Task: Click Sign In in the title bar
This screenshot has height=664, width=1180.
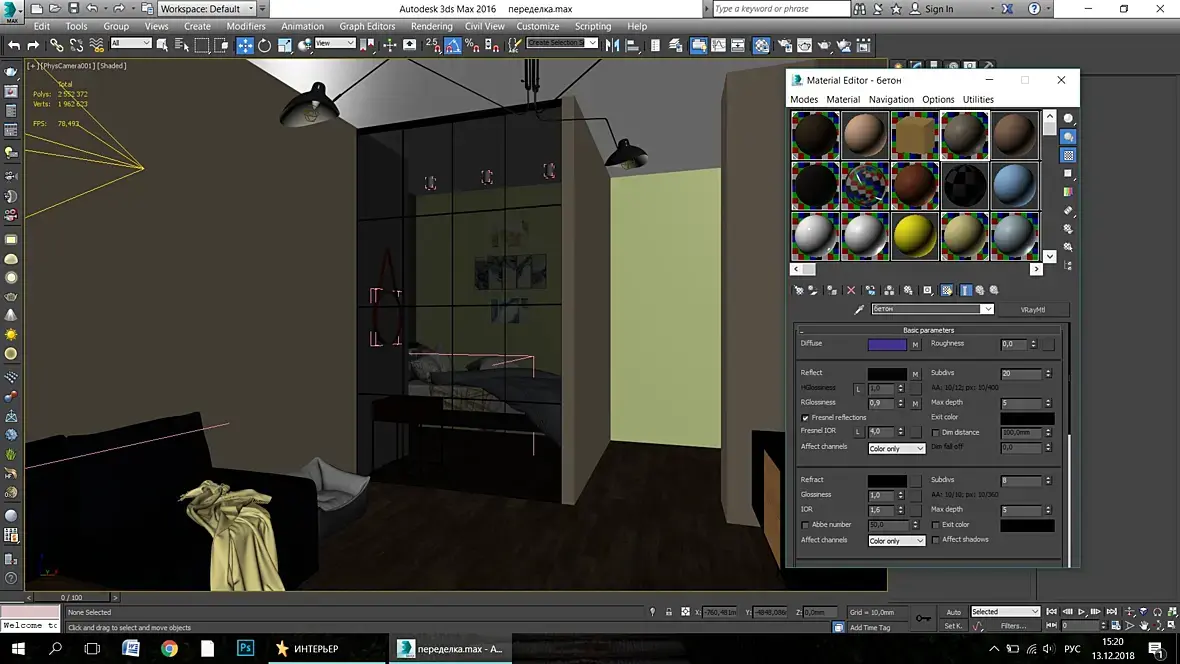Action: pos(938,9)
